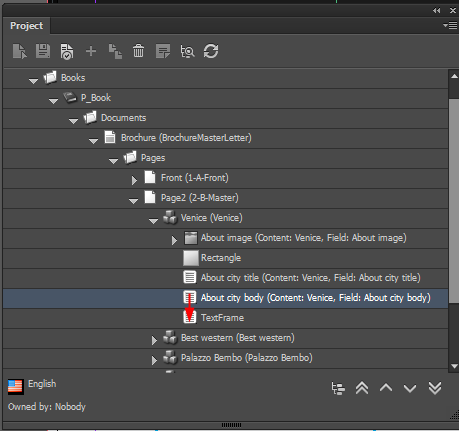
Task: Click the double-down chevron move-to-bottom icon
Action: [435, 388]
